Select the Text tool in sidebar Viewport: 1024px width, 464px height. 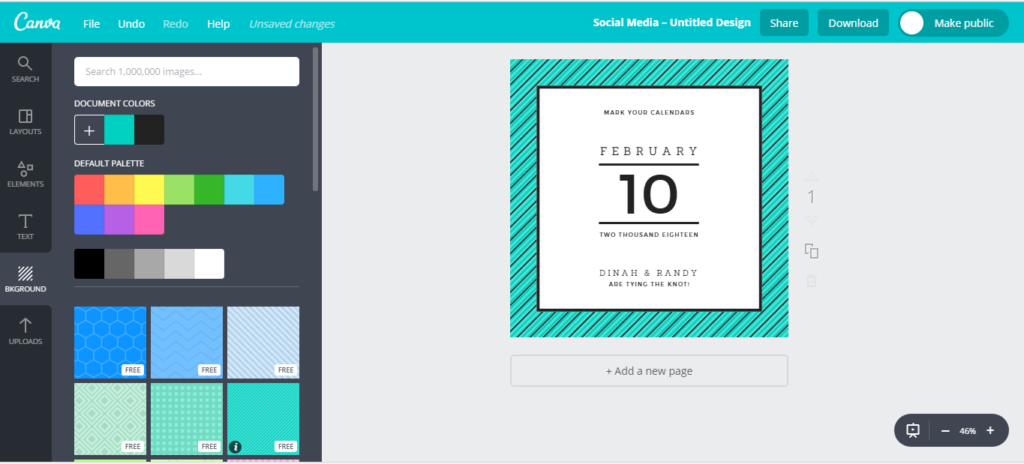pyautogui.click(x=25, y=226)
